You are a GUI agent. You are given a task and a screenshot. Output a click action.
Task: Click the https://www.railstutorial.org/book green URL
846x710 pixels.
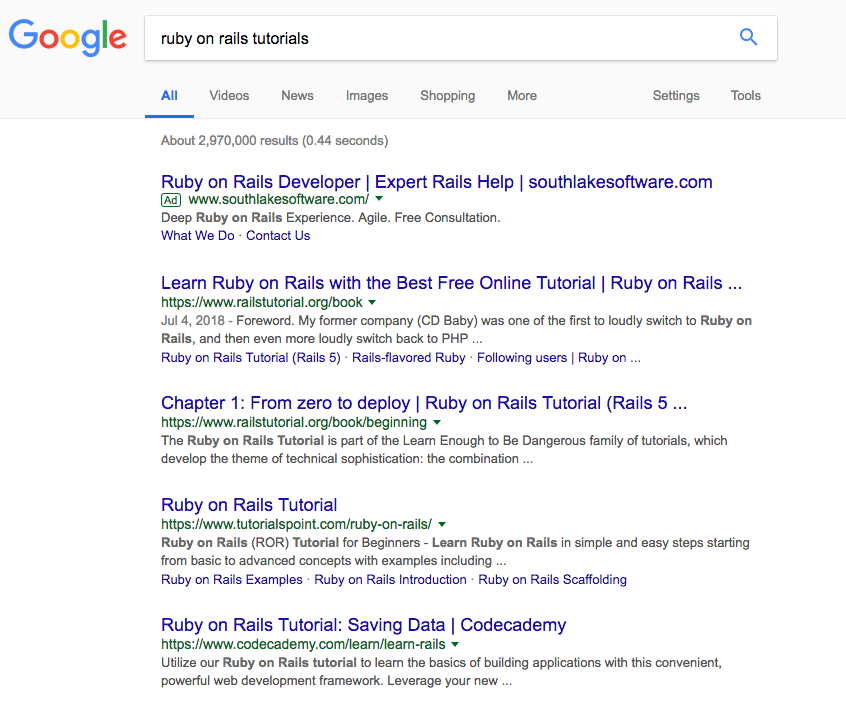tap(262, 303)
